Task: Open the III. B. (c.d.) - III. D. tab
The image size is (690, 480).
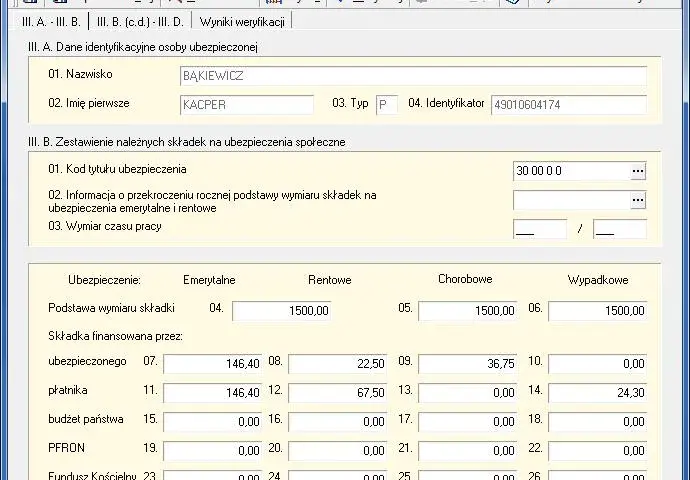Action: click(x=140, y=22)
